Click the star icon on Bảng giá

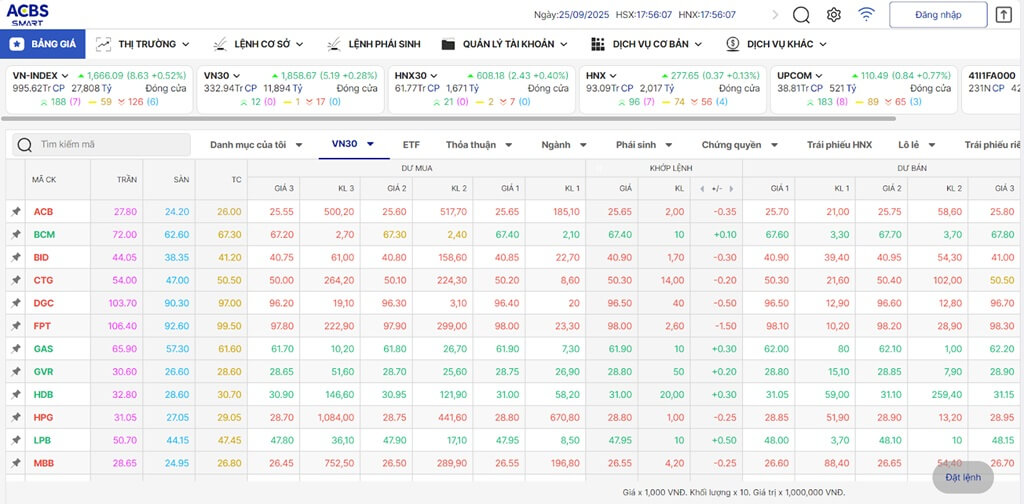[19, 44]
